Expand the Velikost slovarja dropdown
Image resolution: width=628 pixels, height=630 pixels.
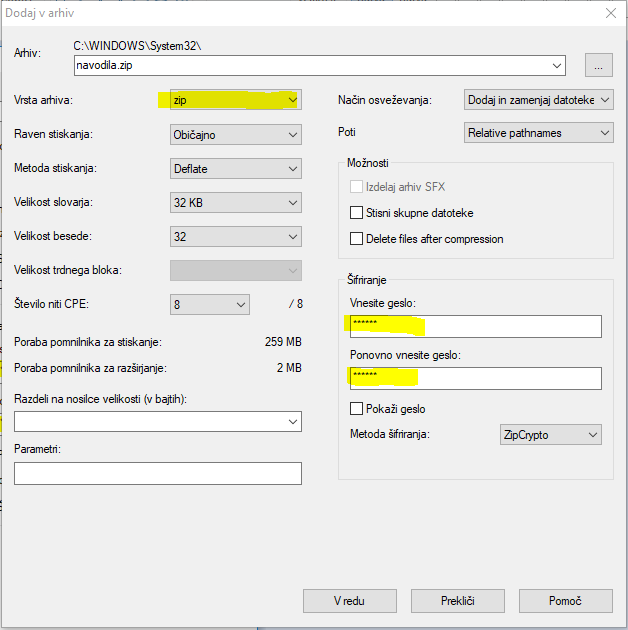[x=235, y=203]
